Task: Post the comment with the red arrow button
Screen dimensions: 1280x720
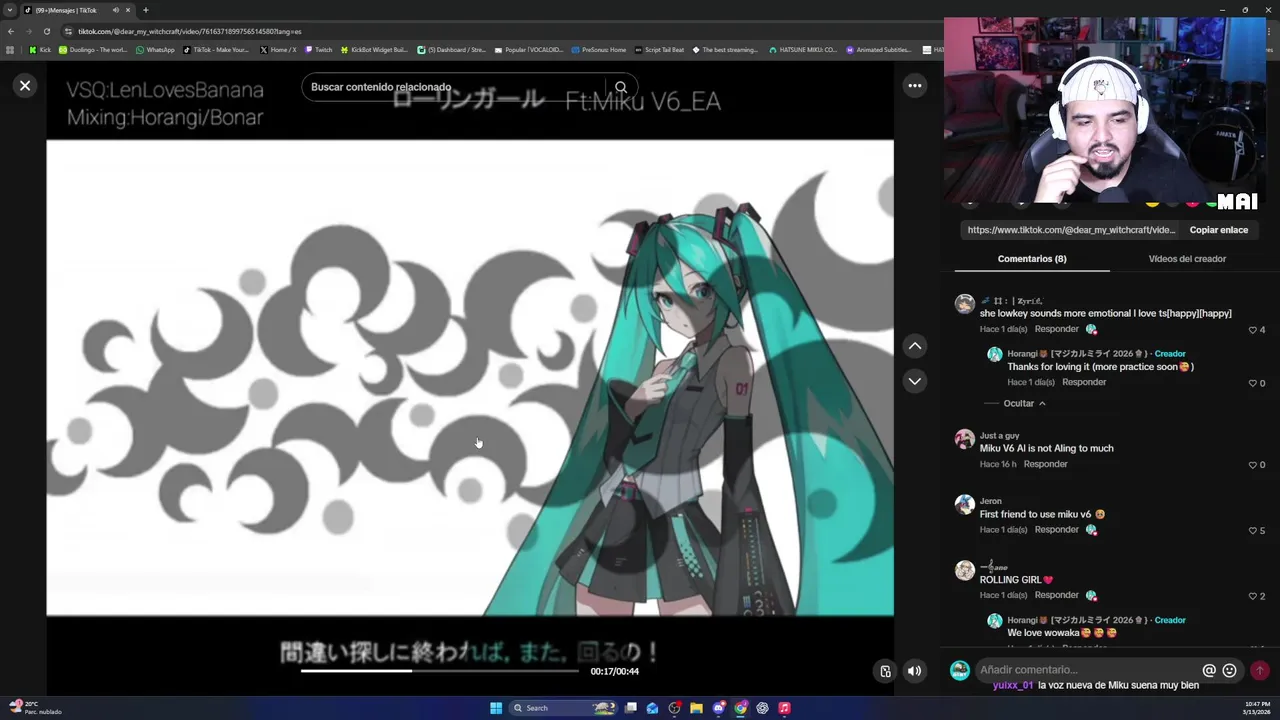Action: (x=1260, y=671)
